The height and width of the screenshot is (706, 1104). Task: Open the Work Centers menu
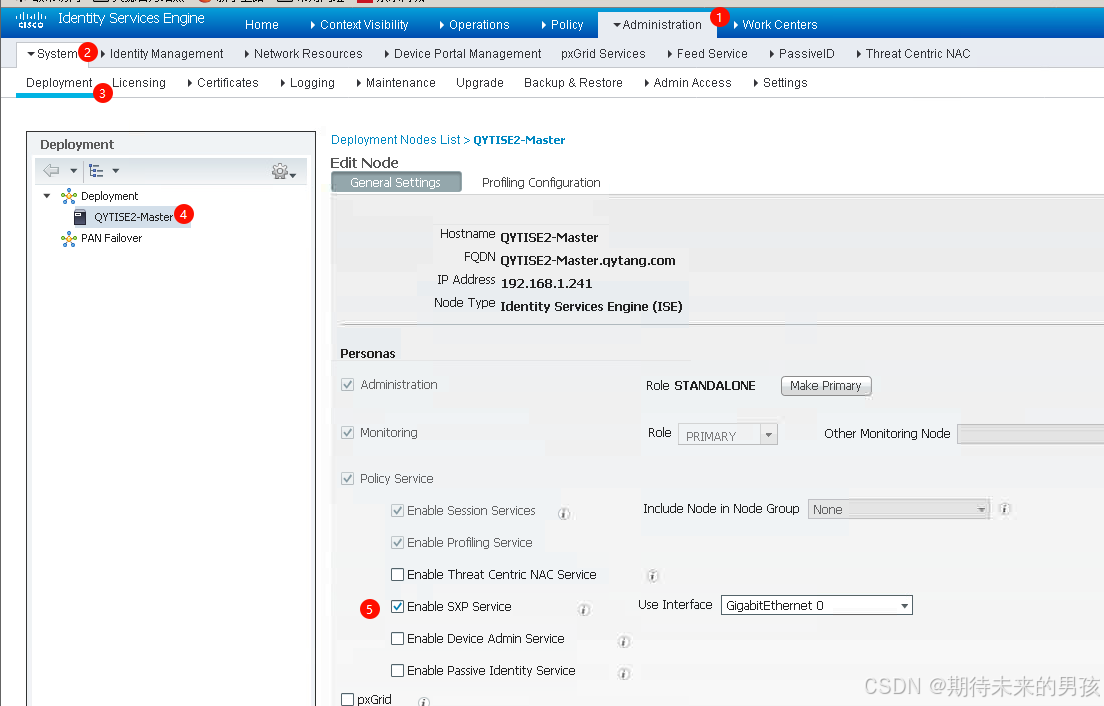(x=775, y=25)
